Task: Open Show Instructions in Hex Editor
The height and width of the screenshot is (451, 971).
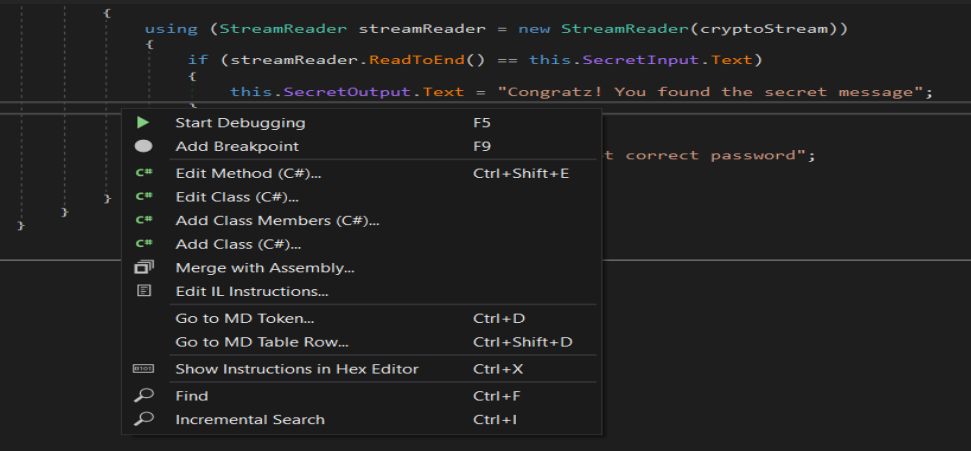Action: [296, 369]
